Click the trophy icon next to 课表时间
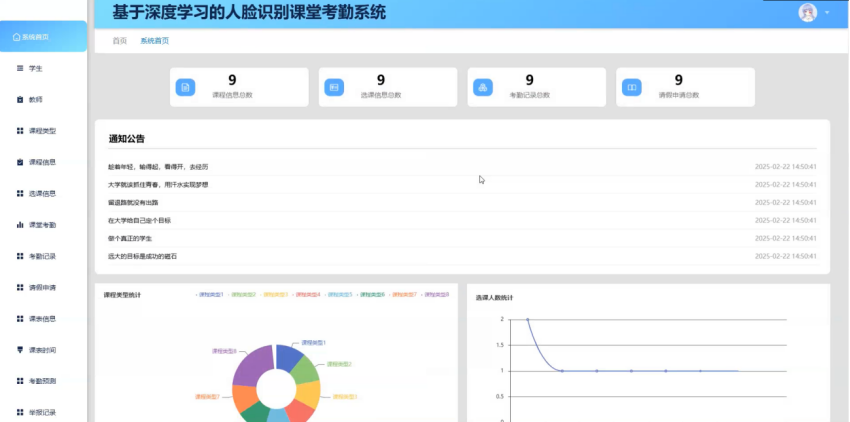 point(20,350)
